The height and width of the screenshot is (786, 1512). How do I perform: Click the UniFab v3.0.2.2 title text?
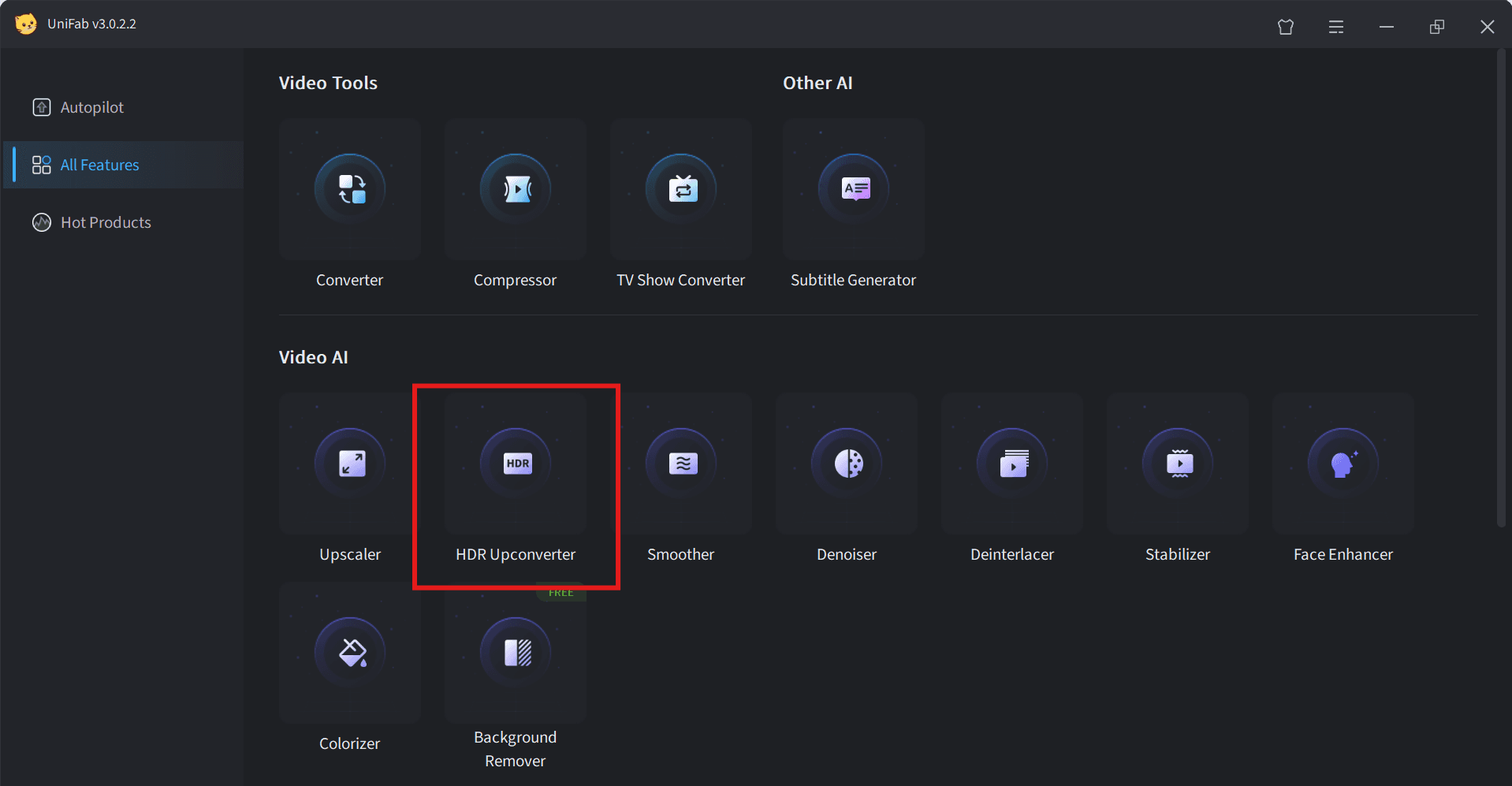tap(91, 24)
